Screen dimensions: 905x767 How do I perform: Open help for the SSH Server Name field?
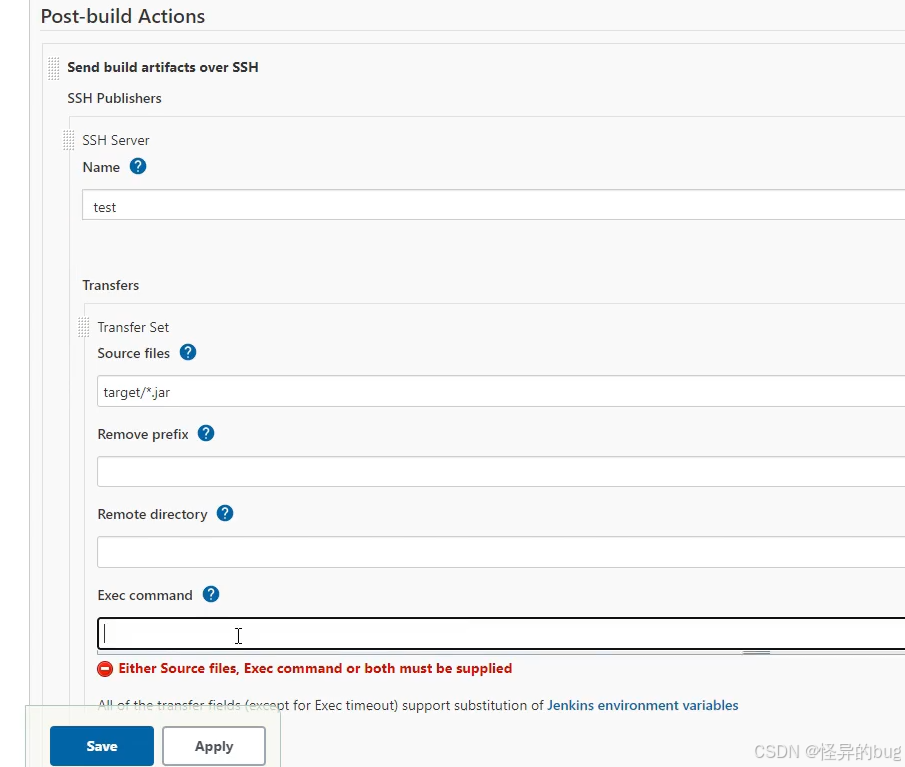(138, 167)
